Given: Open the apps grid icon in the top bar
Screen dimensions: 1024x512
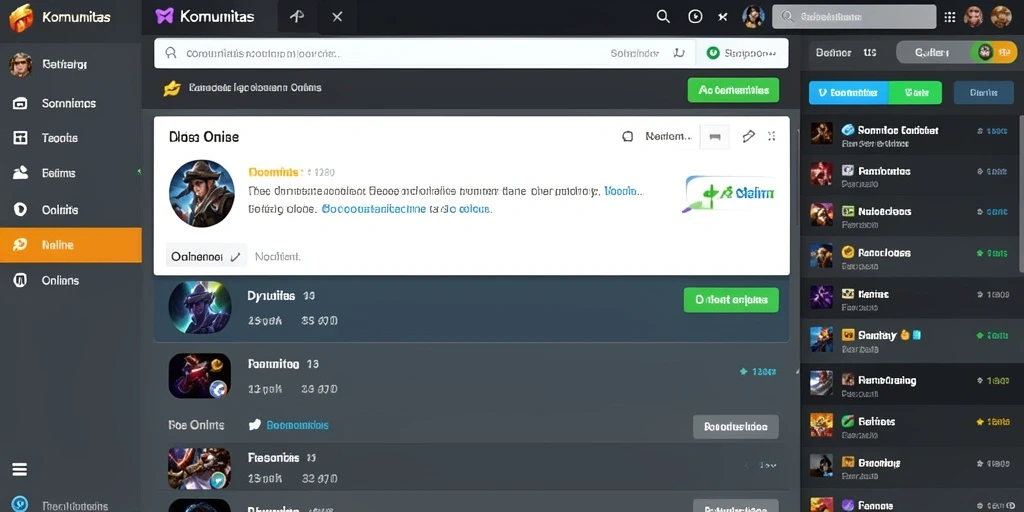Looking at the screenshot, I should [950, 17].
